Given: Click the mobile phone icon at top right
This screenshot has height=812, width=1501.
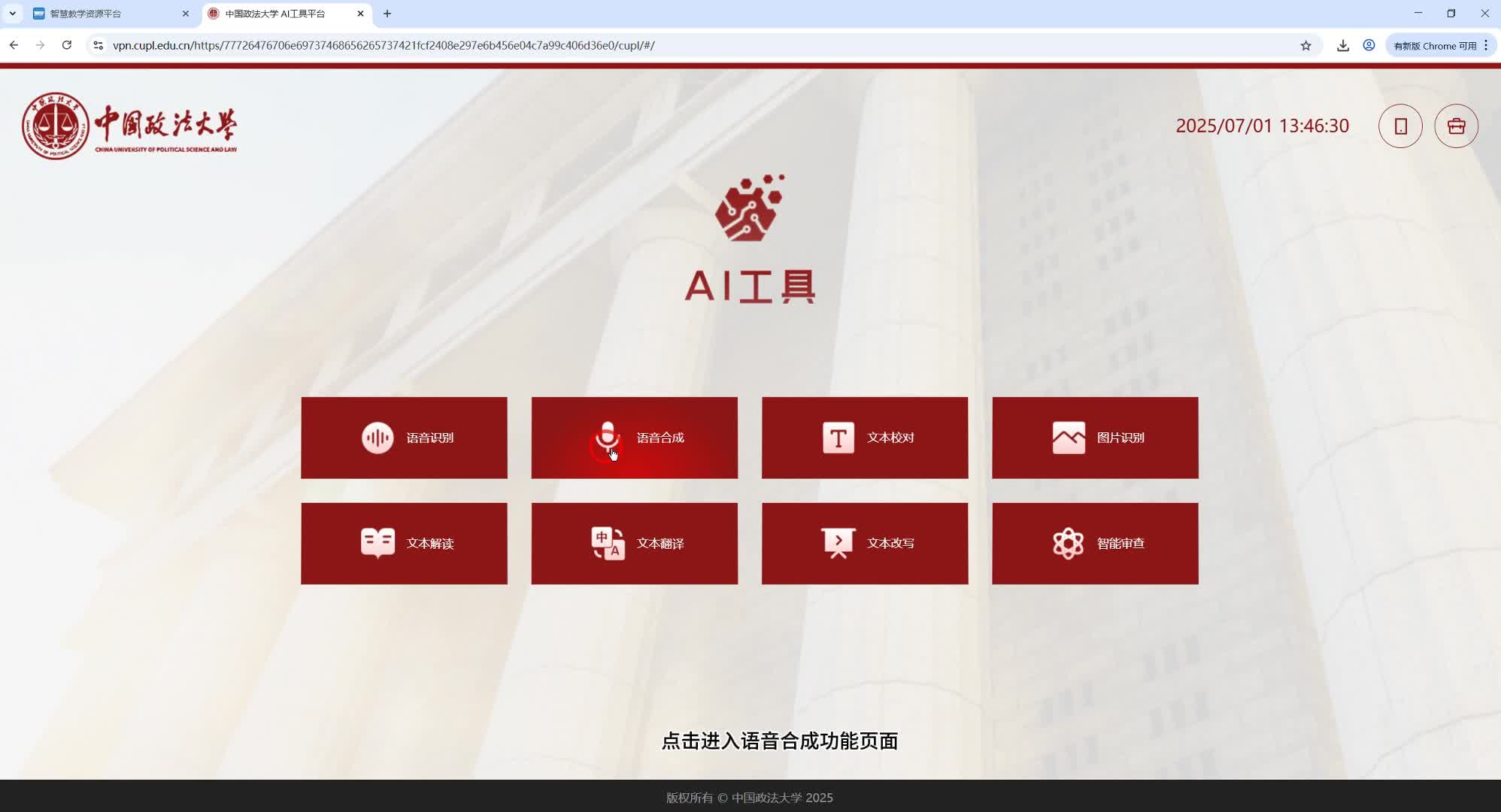Looking at the screenshot, I should [x=1400, y=126].
